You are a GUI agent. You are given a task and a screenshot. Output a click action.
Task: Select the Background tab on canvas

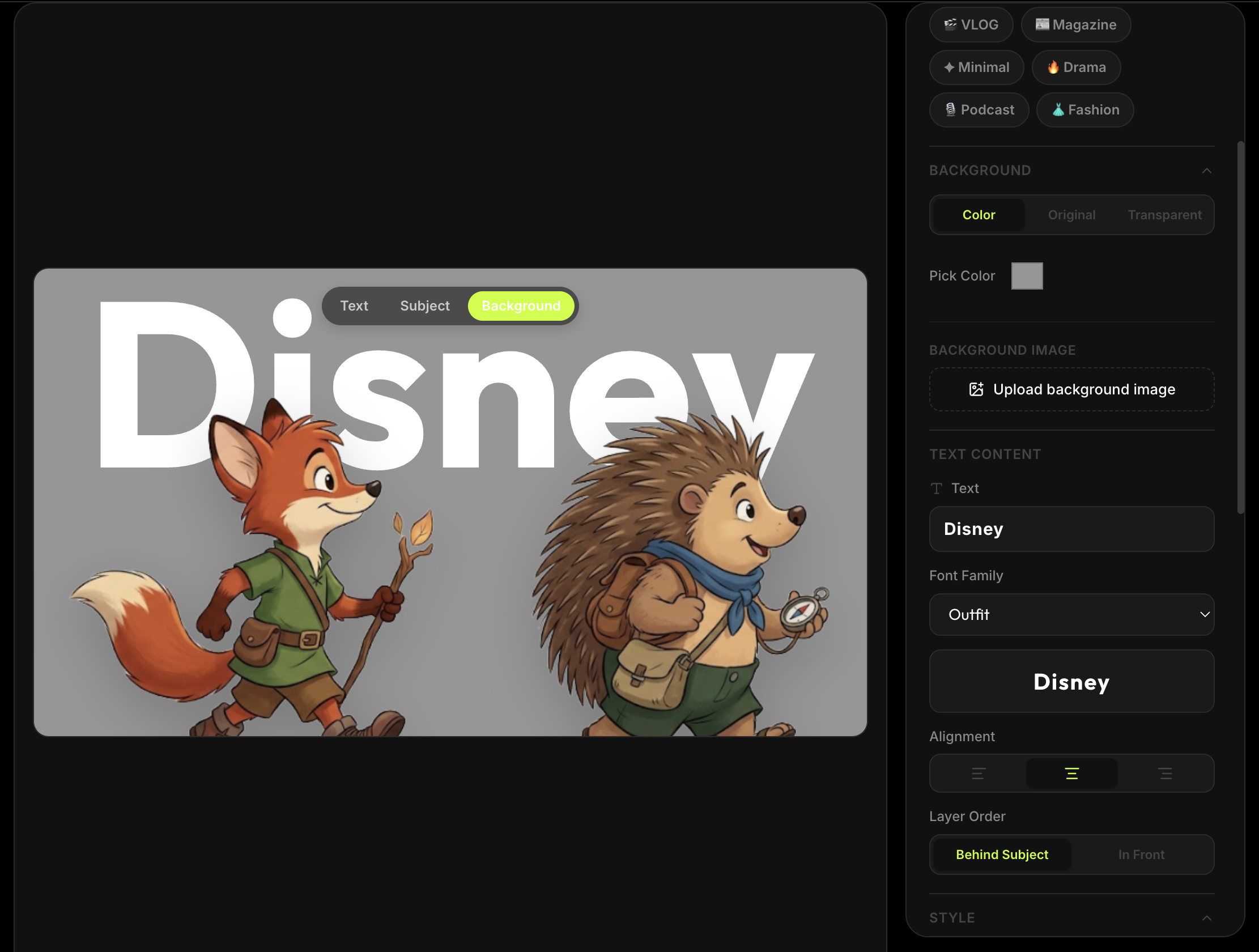[x=521, y=306]
